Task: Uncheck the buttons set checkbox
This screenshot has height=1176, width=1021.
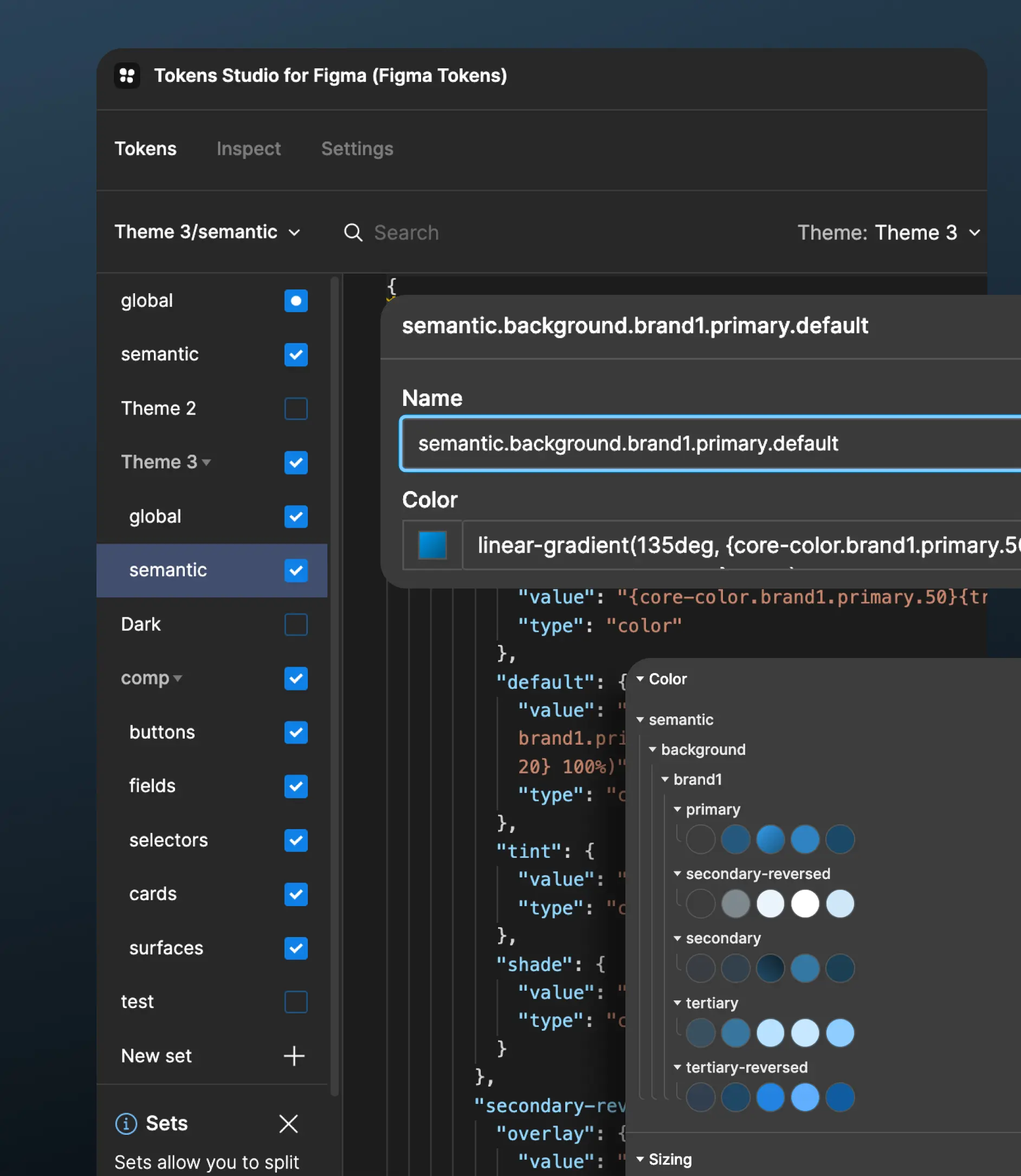Action: pos(296,732)
